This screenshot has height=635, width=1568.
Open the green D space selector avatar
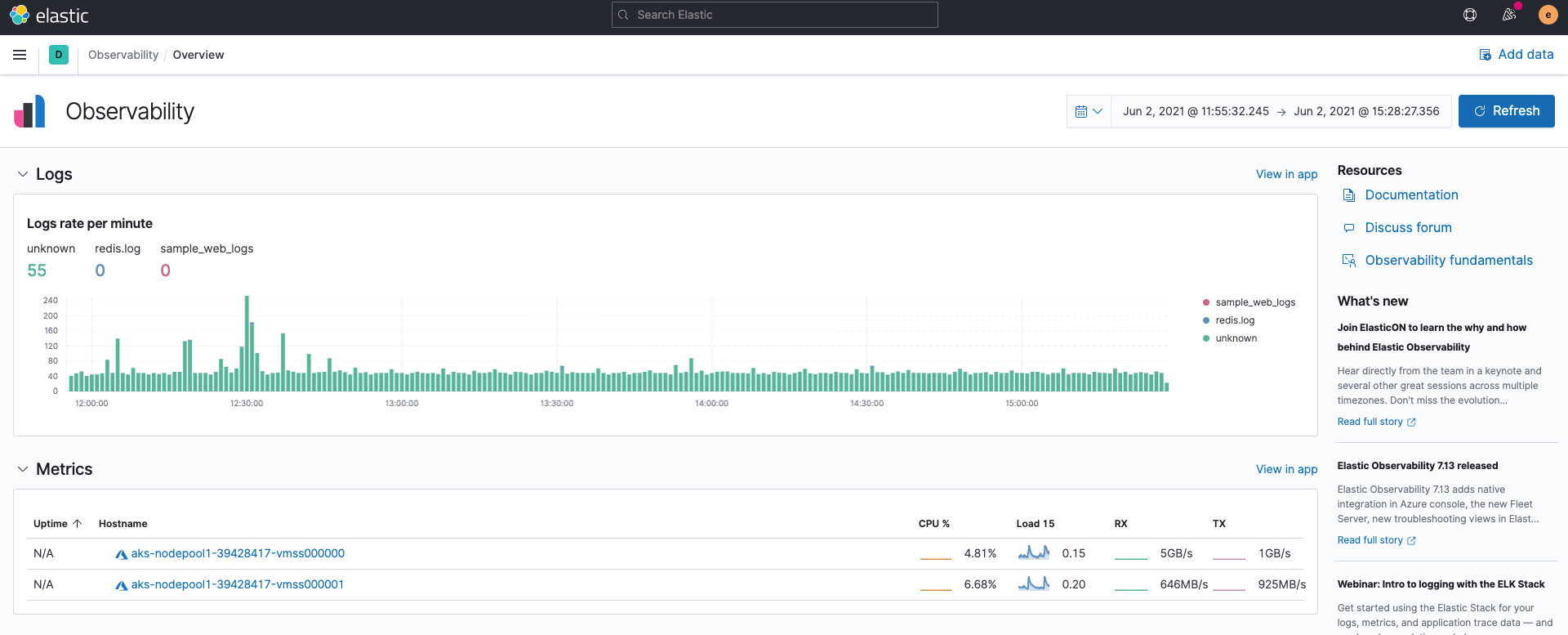(x=59, y=55)
